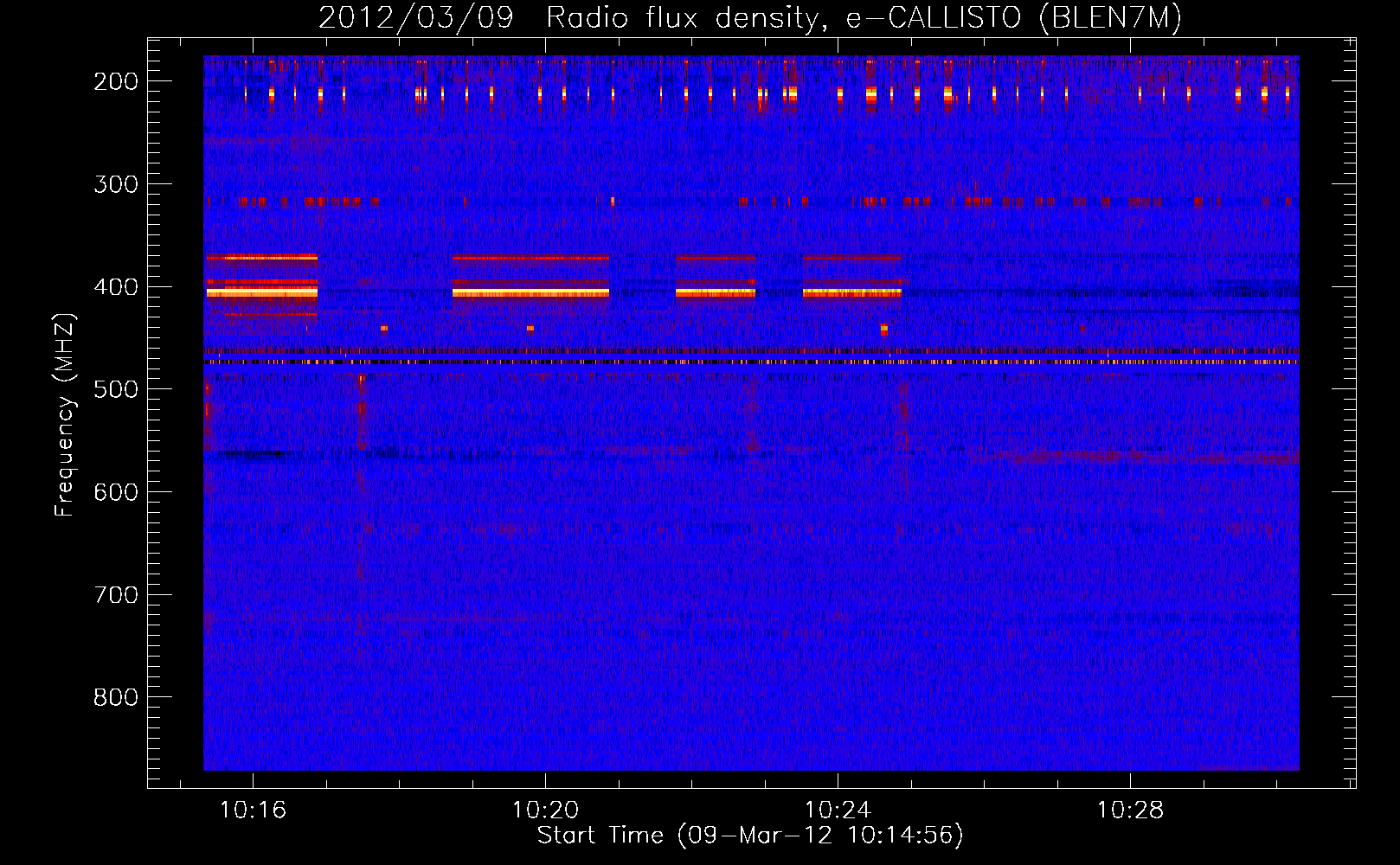Click the 'Start Time (09-Mar-12 10:14:56)' label

tap(750, 836)
